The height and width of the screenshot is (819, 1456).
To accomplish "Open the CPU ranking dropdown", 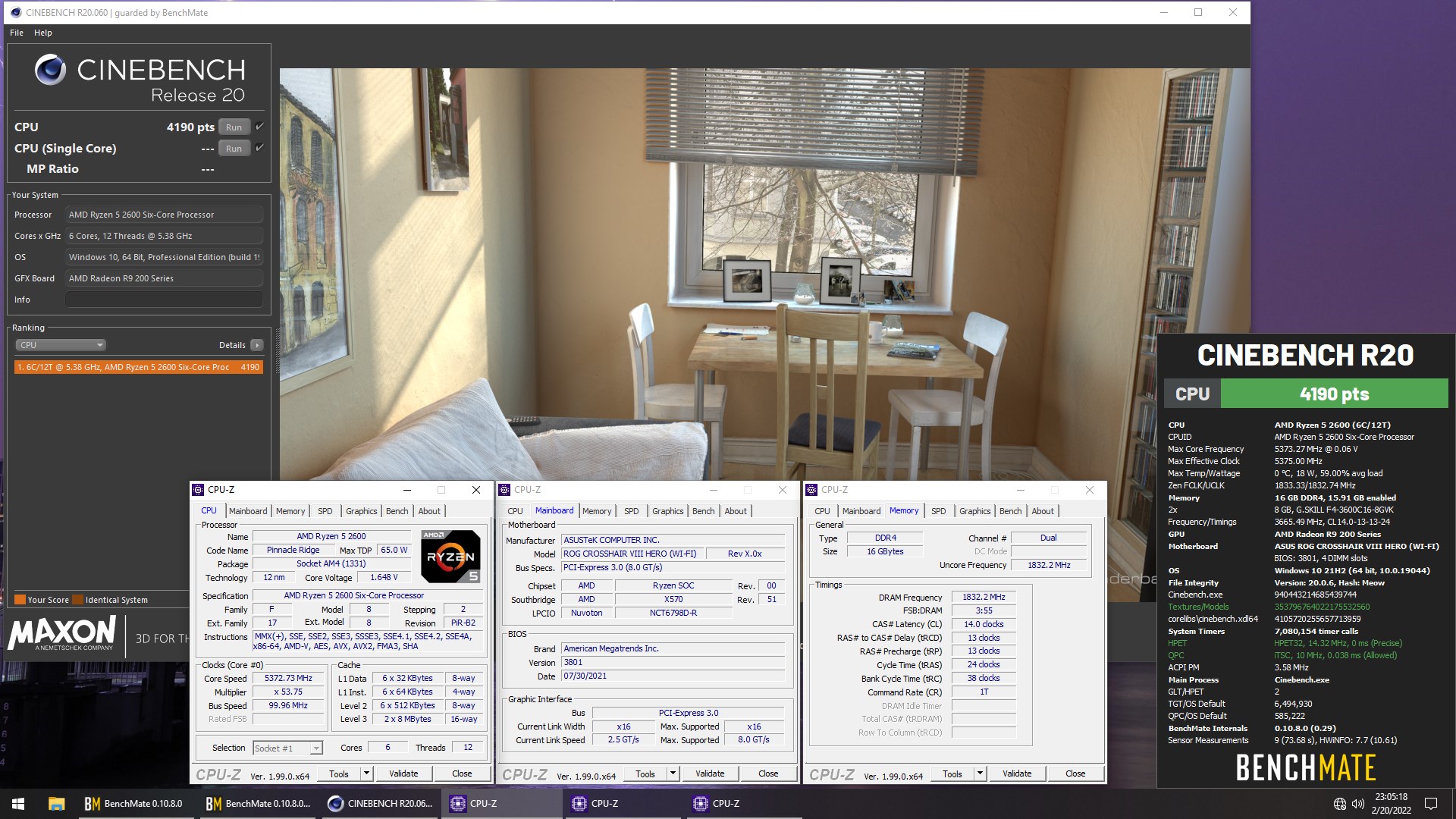I will (61, 345).
